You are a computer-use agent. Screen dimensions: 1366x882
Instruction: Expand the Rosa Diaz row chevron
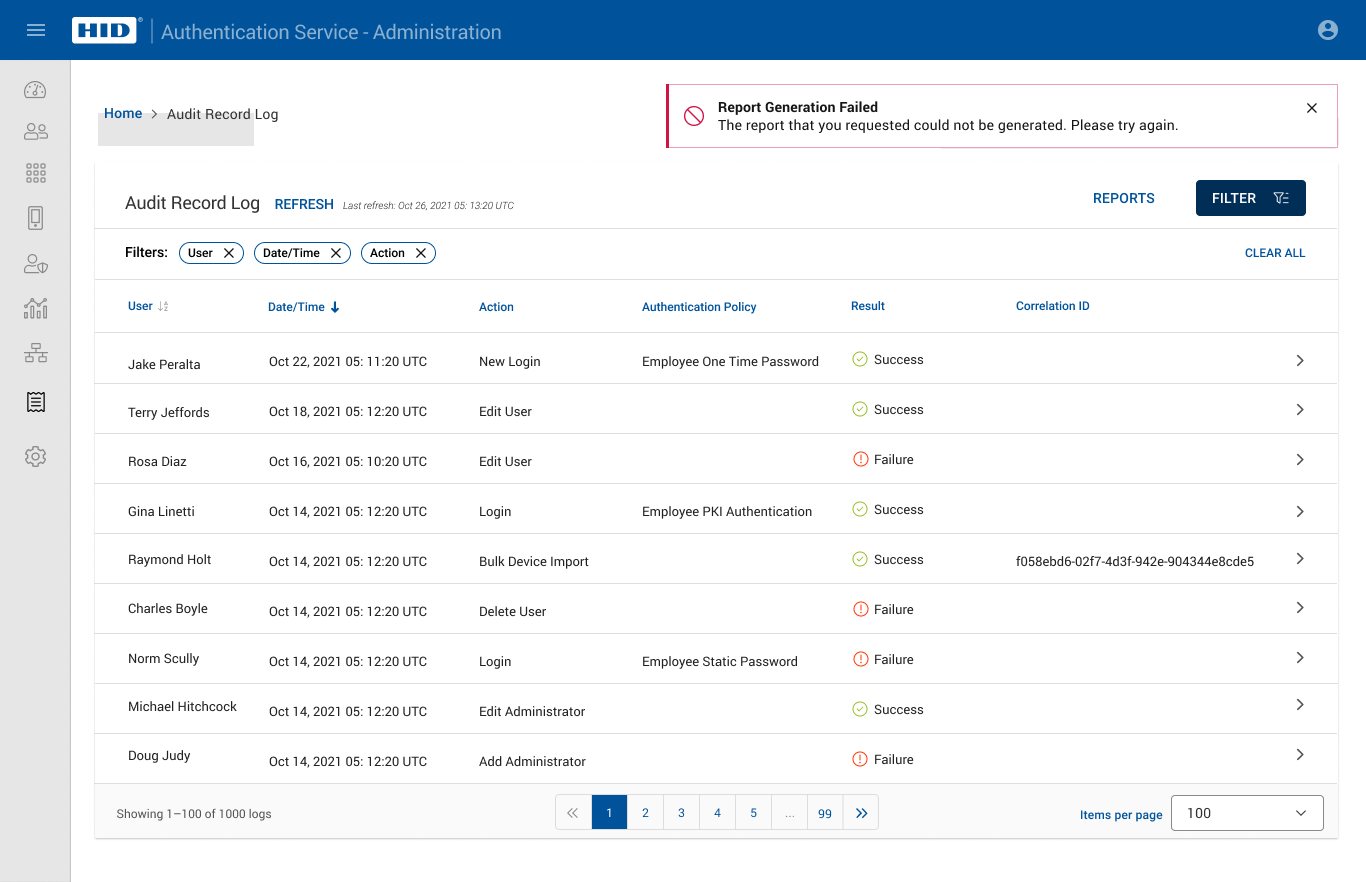pyautogui.click(x=1300, y=460)
